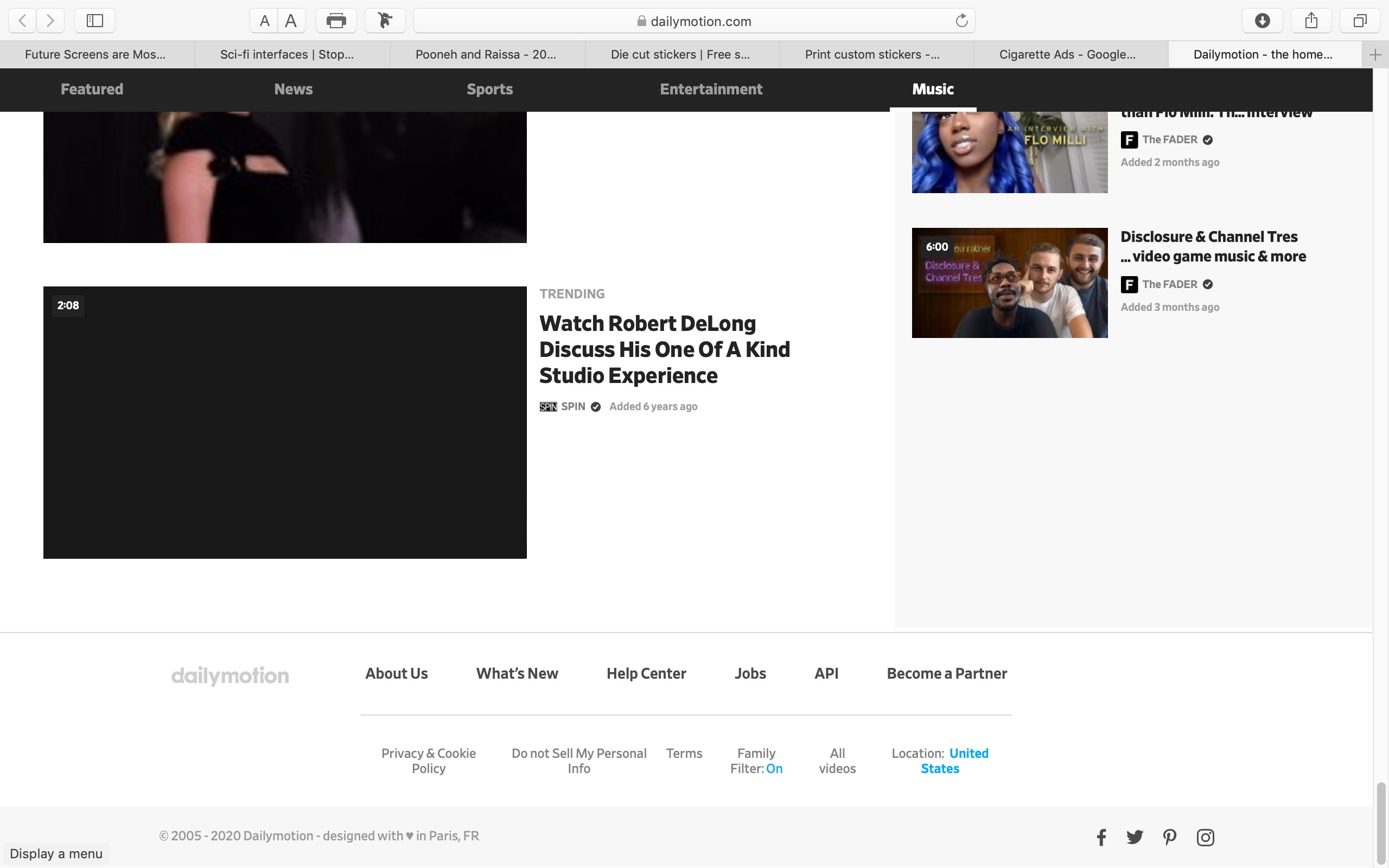The height and width of the screenshot is (868, 1389).
Task: Click the print page icon
Action: click(x=336, y=21)
